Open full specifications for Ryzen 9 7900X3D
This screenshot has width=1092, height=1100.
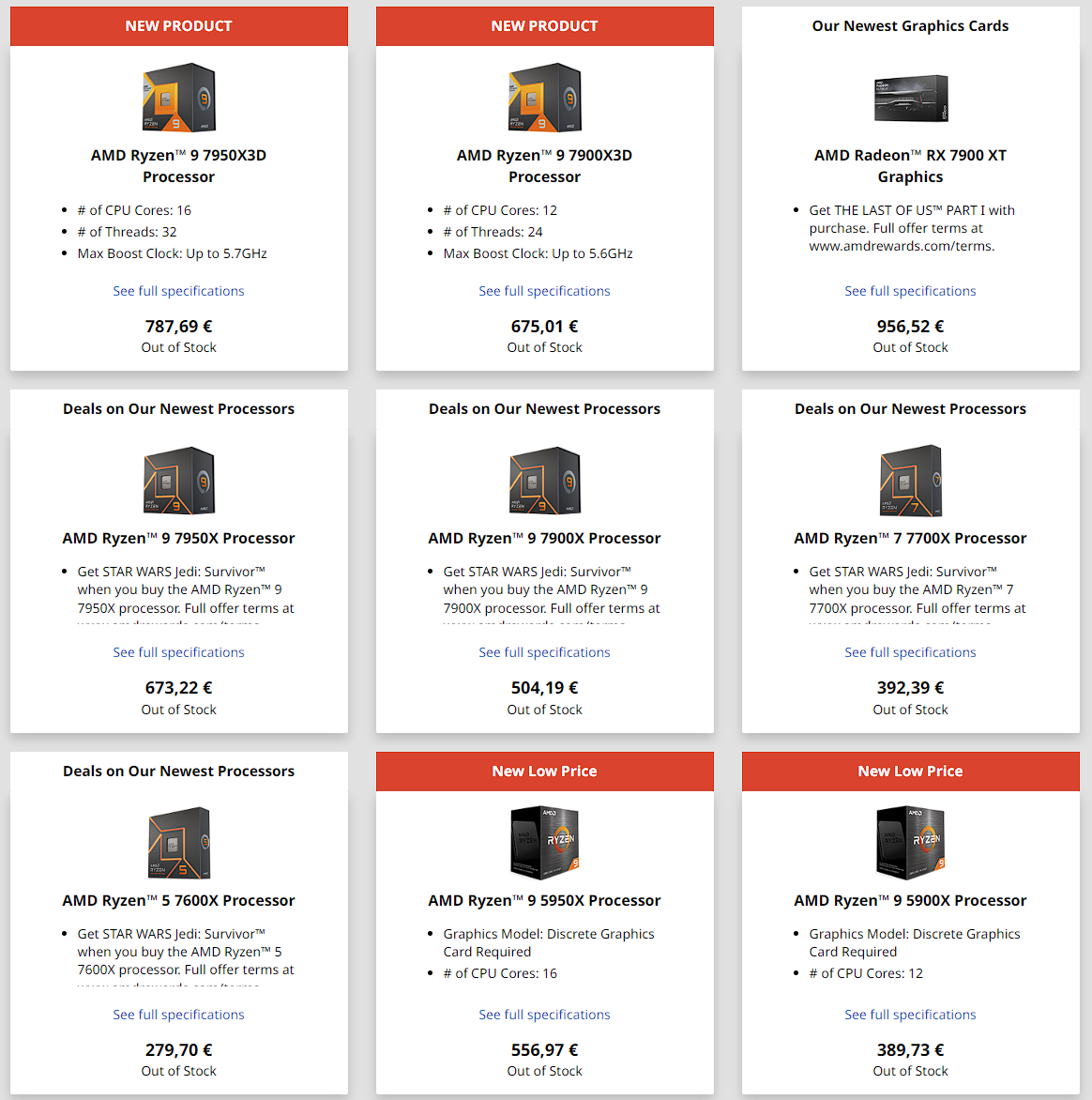coord(545,291)
